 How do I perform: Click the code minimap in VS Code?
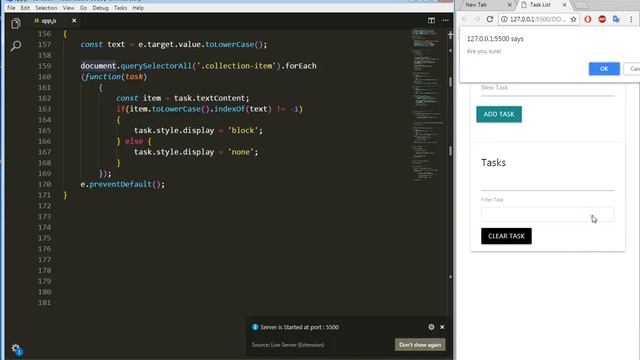click(427, 105)
